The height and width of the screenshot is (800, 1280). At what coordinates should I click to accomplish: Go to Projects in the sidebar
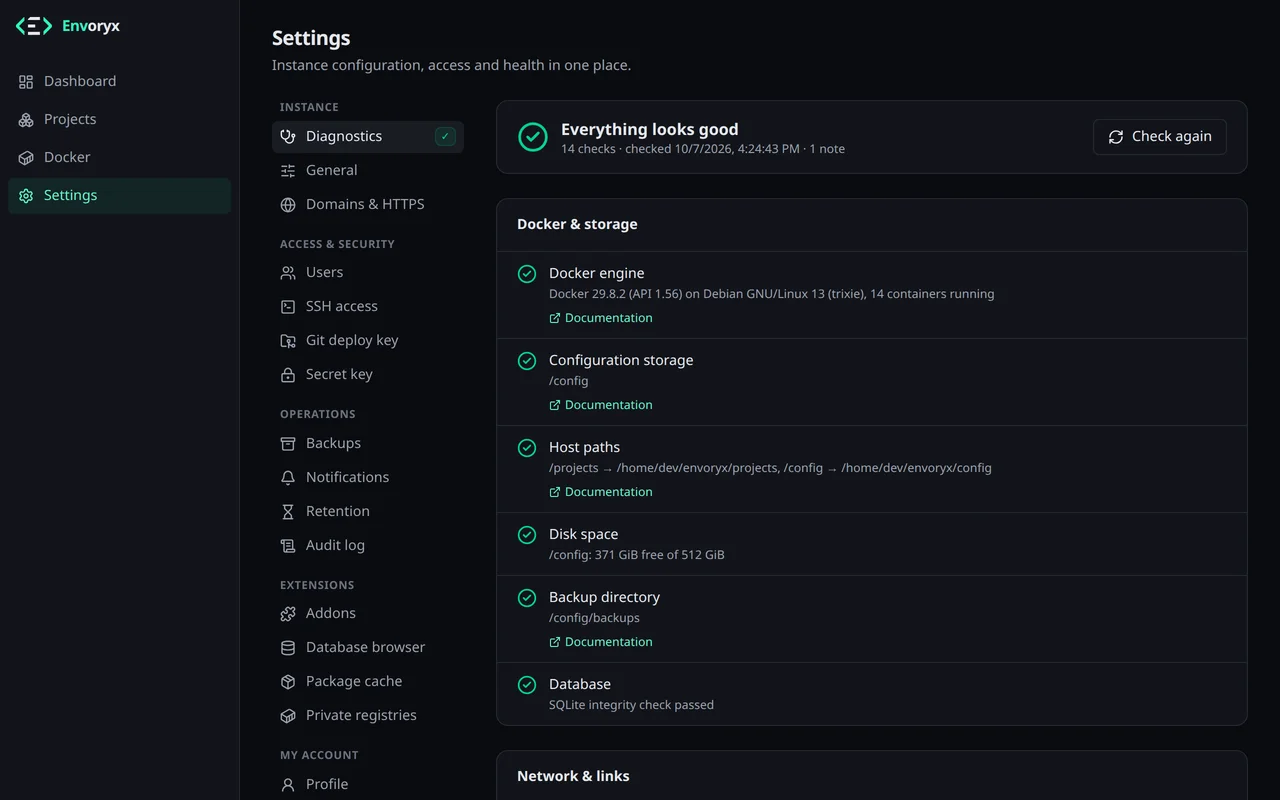tap(120, 120)
